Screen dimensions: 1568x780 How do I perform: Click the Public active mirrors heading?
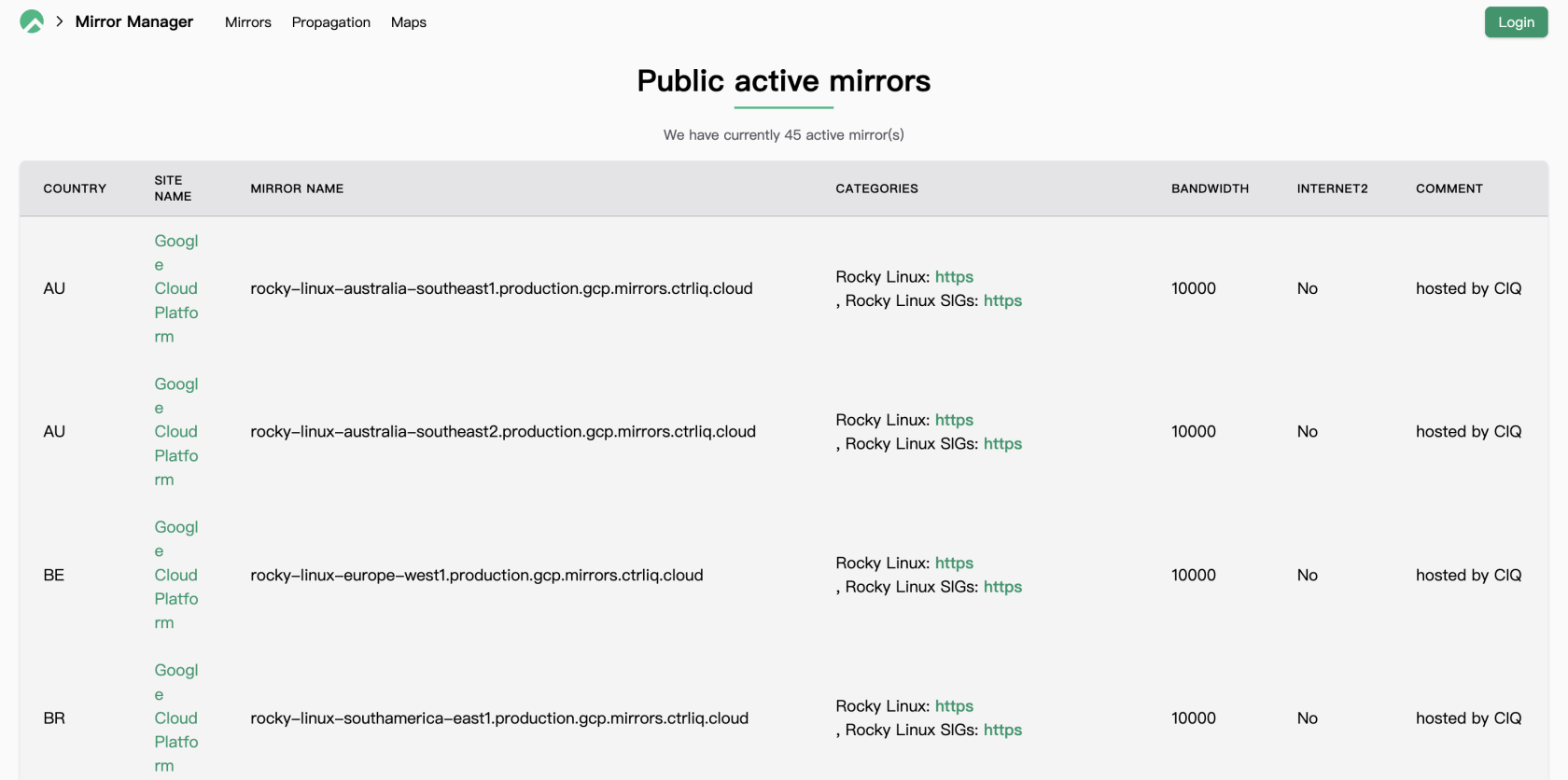pos(784,81)
